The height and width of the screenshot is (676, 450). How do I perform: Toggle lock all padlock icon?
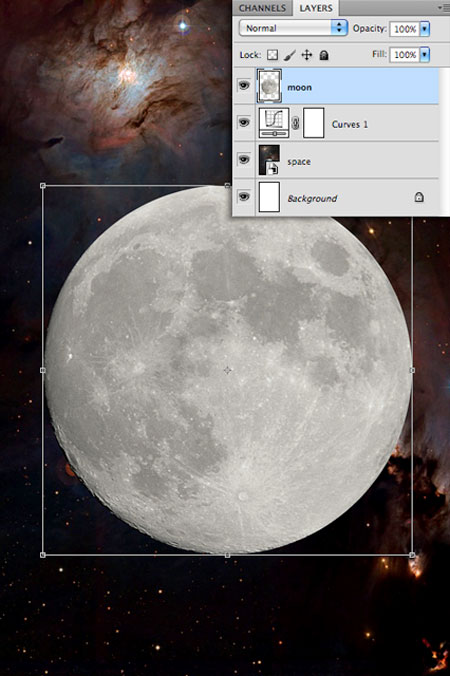point(324,55)
